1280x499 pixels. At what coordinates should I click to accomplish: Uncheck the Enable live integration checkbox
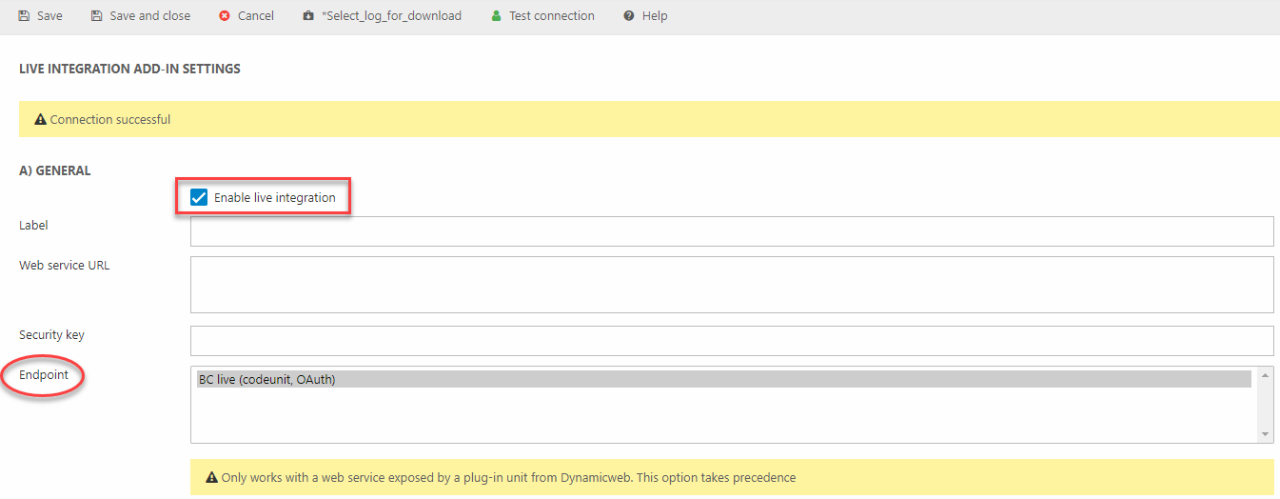[199, 198]
